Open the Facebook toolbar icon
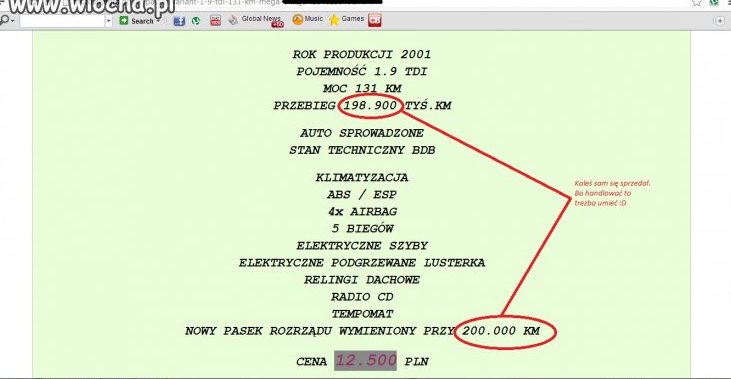 (179, 21)
